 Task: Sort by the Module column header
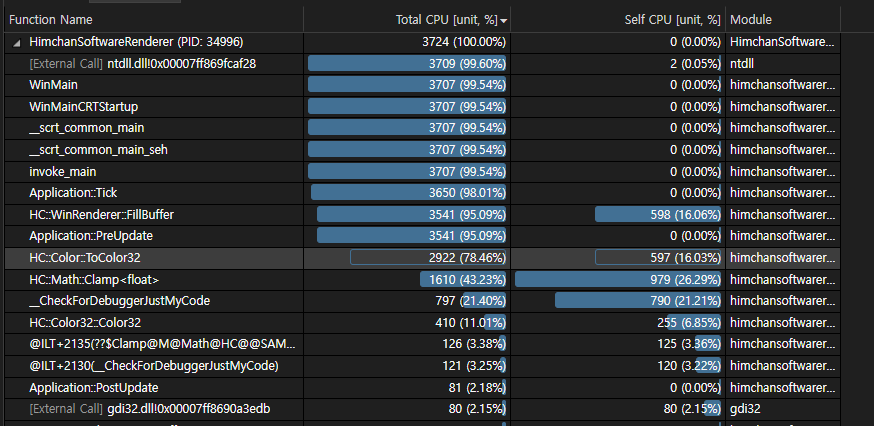pos(783,20)
